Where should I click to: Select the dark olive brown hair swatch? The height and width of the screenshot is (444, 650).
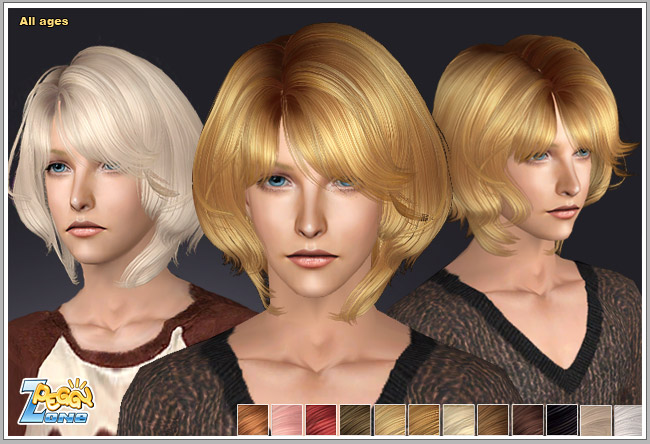point(356,420)
